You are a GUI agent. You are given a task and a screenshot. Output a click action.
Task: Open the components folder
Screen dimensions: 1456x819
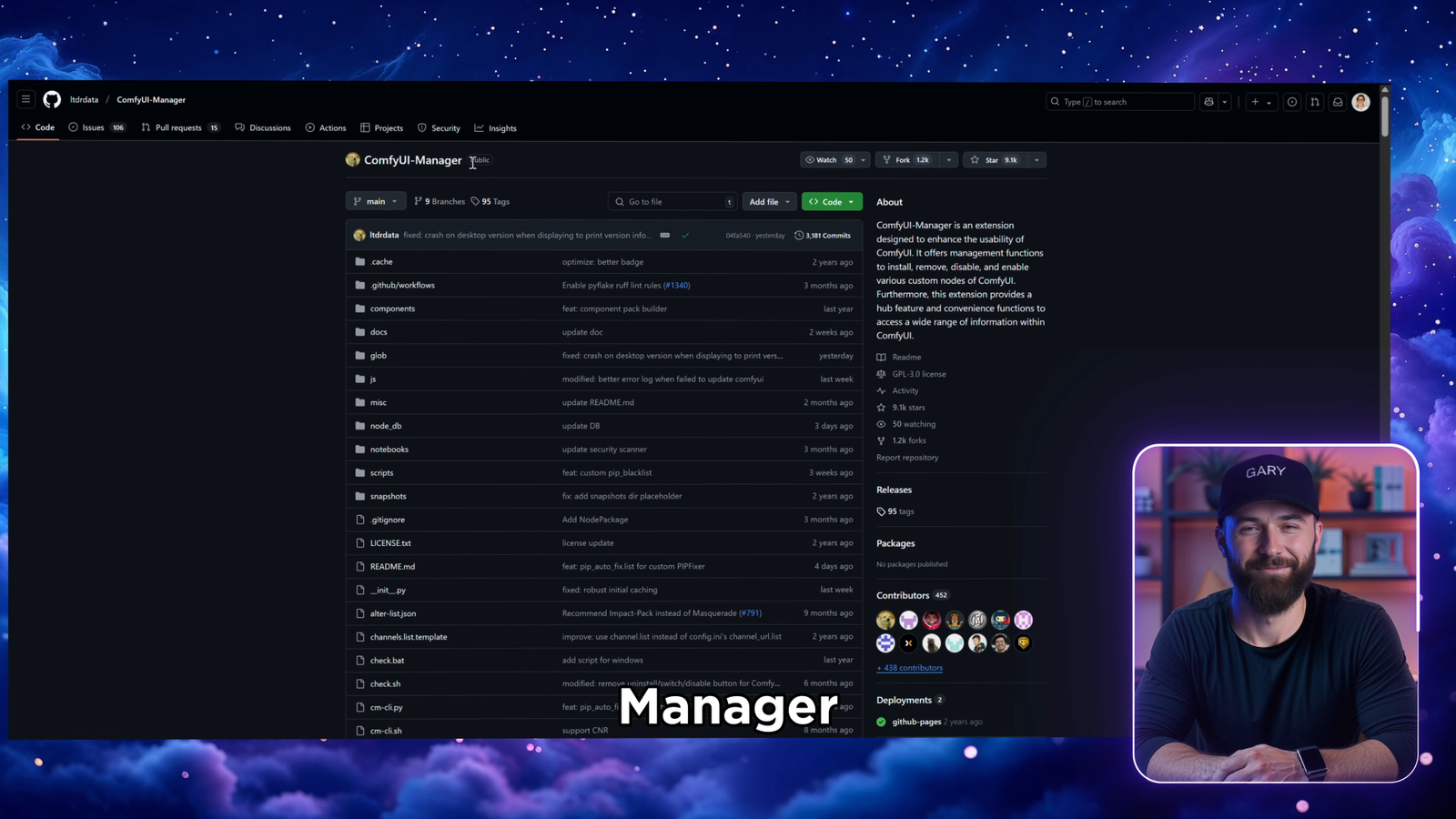coord(392,308)
